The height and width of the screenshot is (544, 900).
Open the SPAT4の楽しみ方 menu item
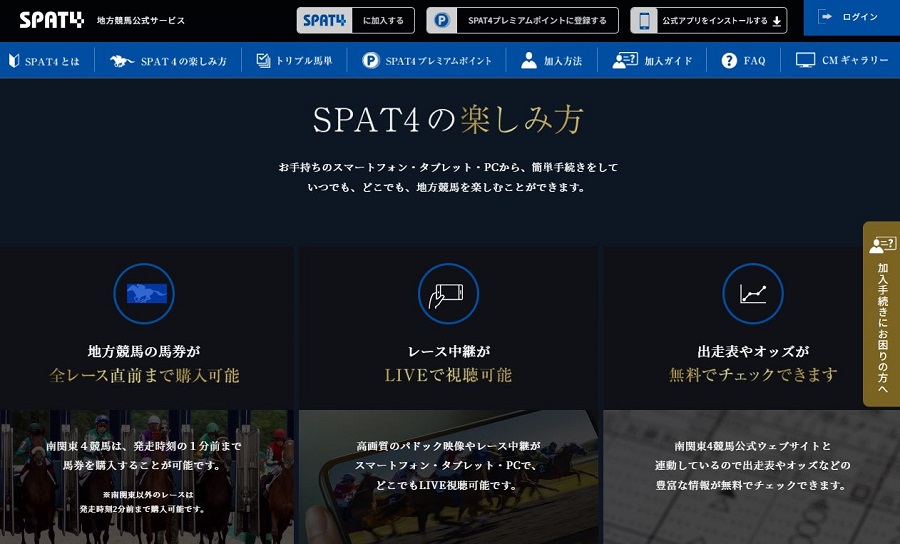point(168,60)
